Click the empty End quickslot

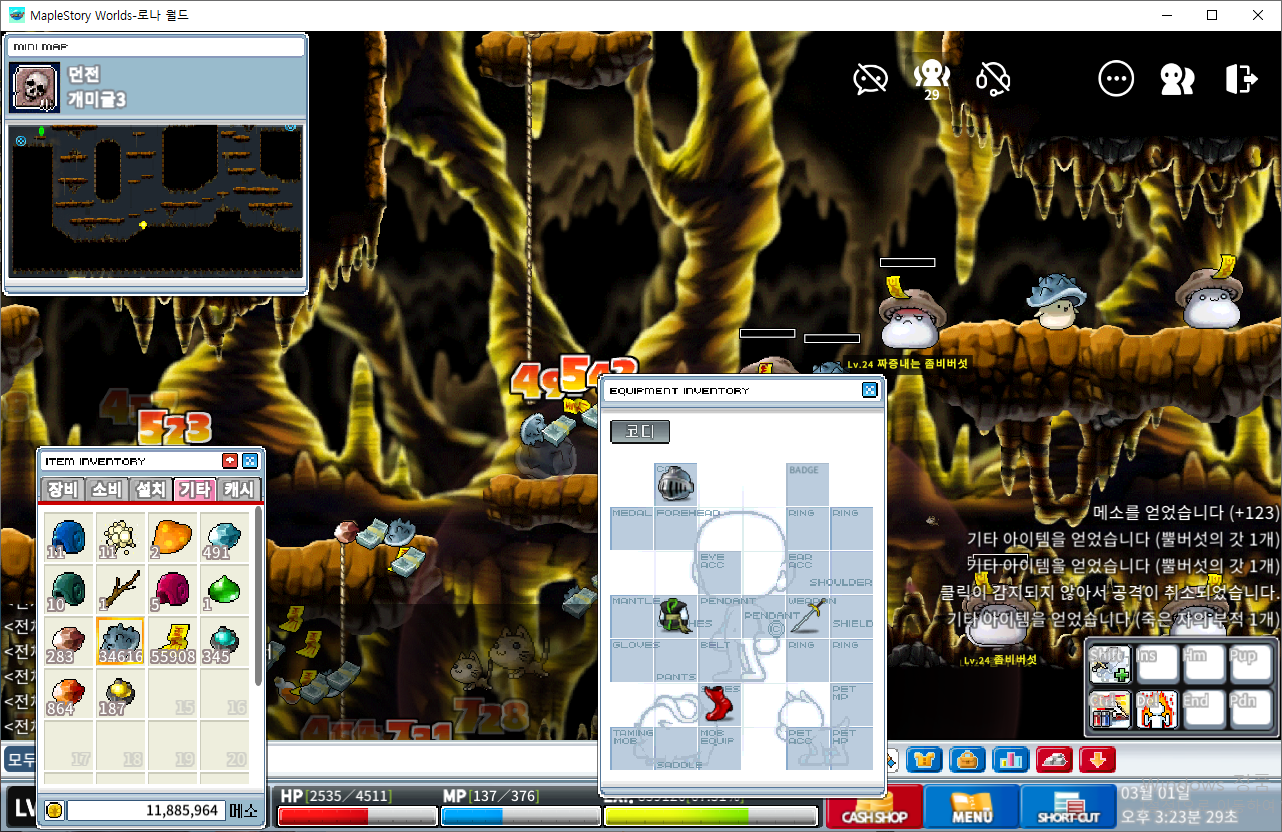coord(1203,710)
